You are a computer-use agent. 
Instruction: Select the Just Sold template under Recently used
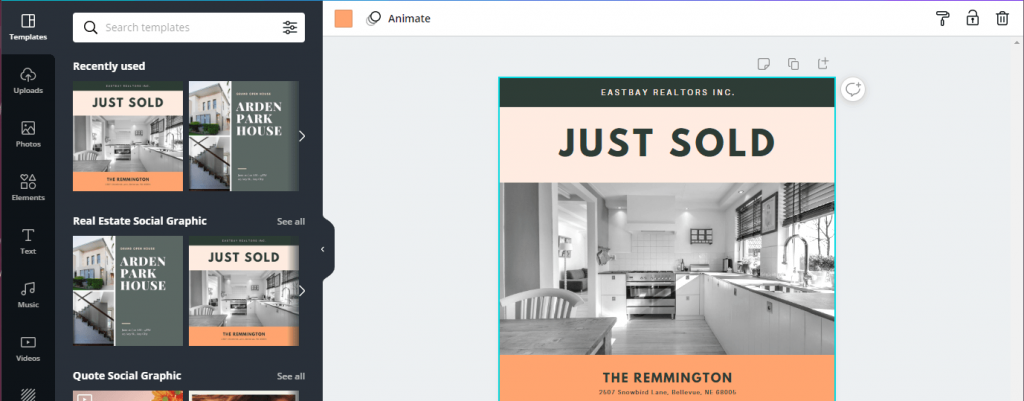coord(128,136)
